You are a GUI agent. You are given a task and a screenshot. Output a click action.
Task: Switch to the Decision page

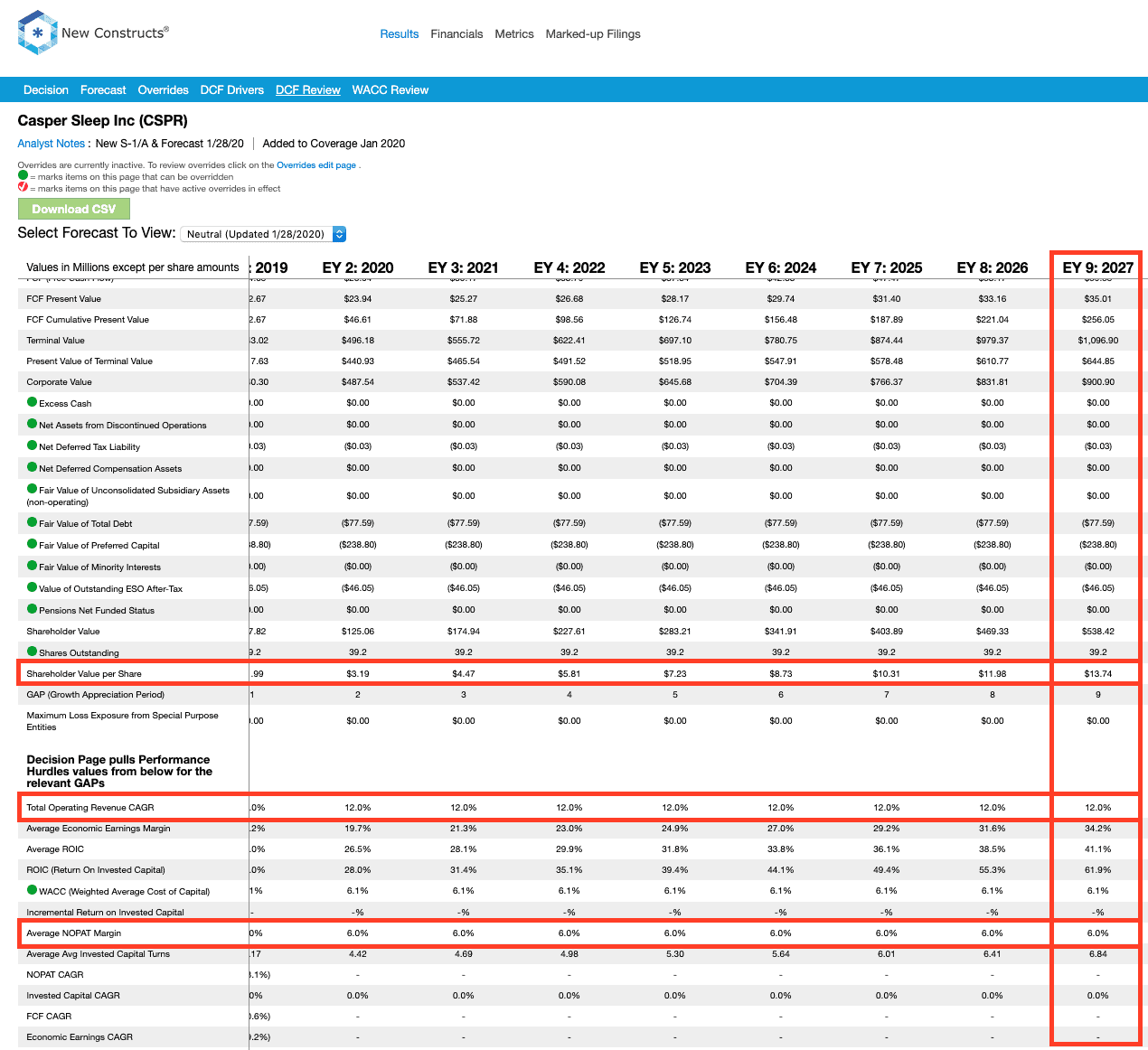click(46, 90)
